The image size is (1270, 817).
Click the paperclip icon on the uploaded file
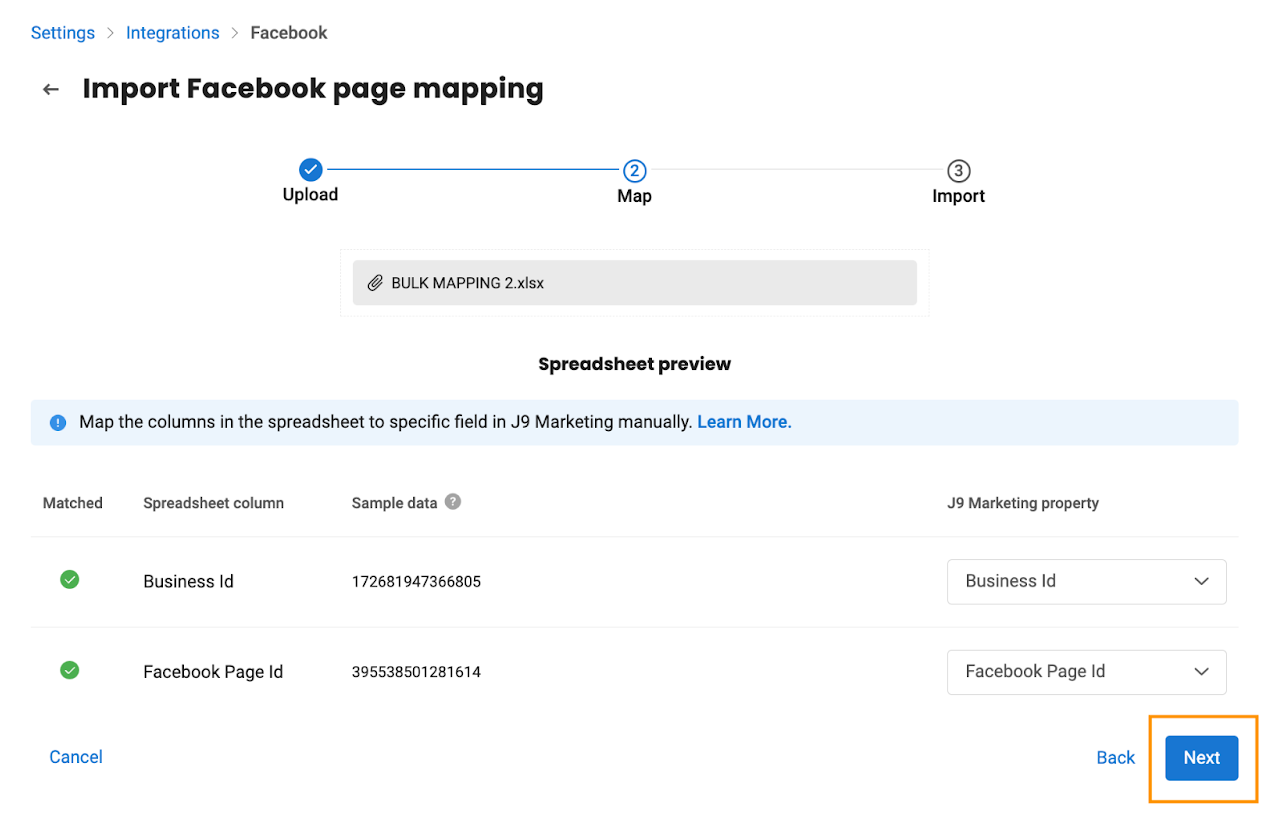click(375, 283)
